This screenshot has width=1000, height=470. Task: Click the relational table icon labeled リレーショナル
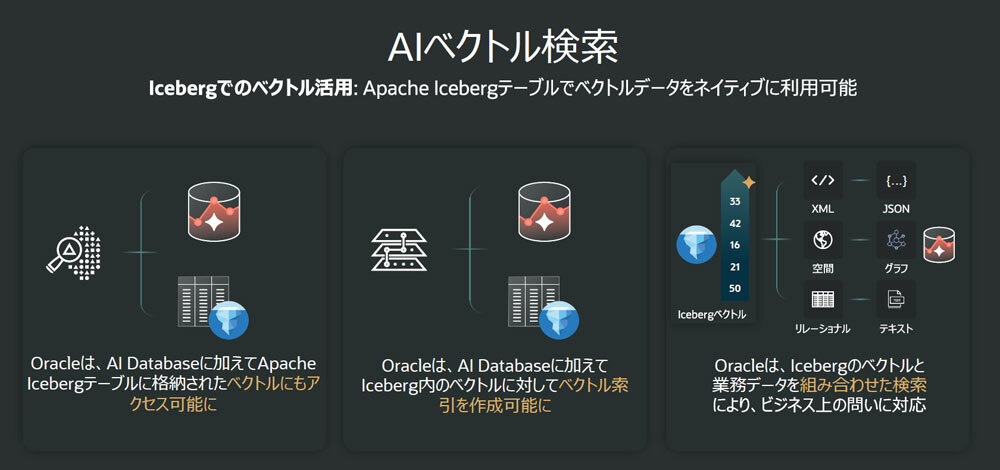pos(823,299)
